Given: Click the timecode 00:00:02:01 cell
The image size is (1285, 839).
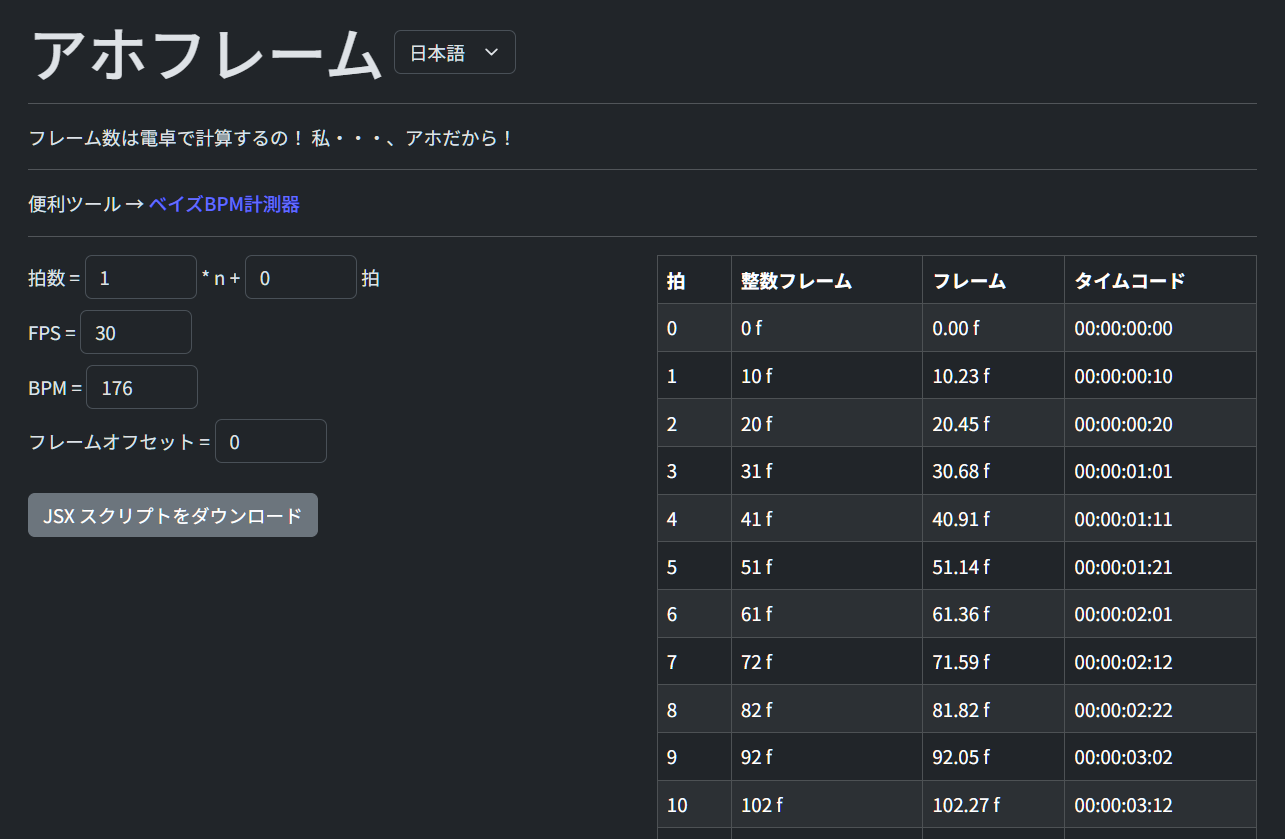Looking at the screenshot, I should (1123, 614).
